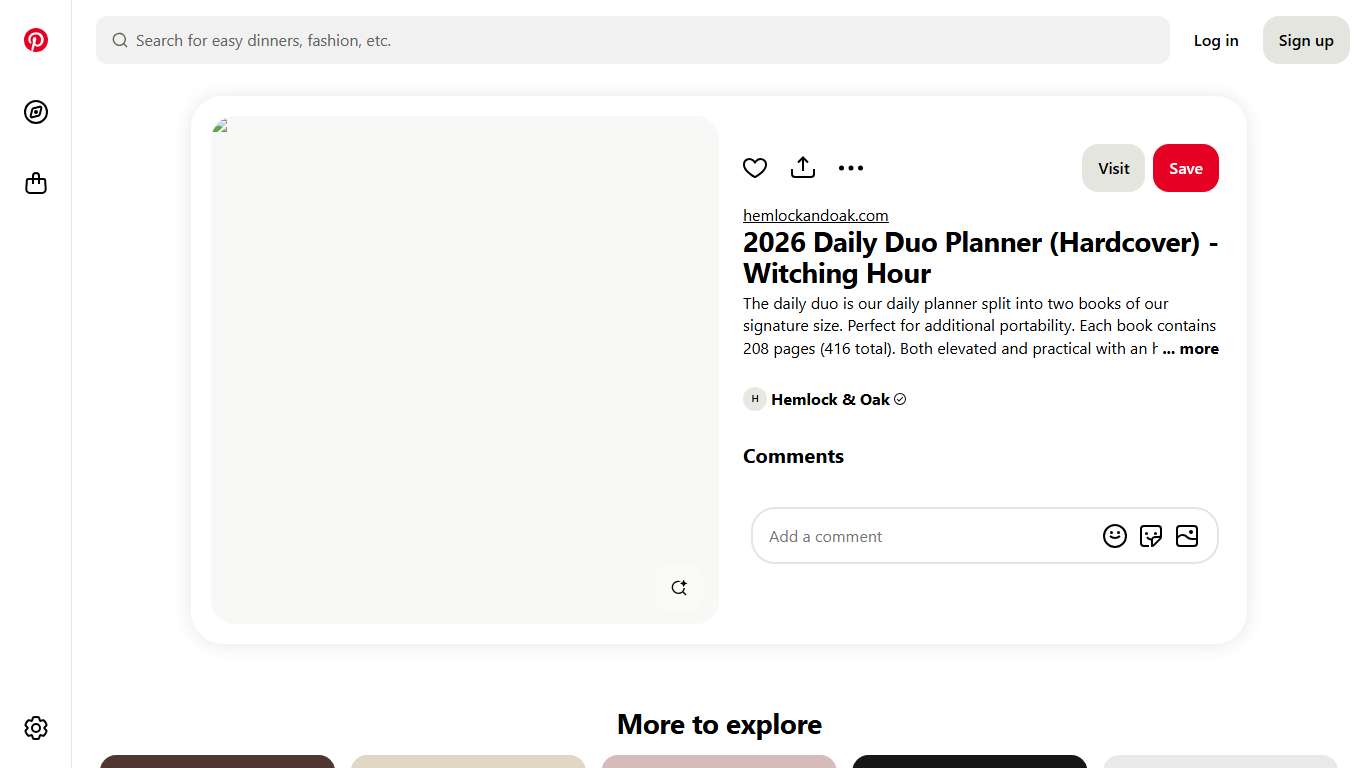Image resolution: width=1366 pixels, height=768 pixels.
Task: Open the first More to explore thumbnail
Action: pos(217,763)
